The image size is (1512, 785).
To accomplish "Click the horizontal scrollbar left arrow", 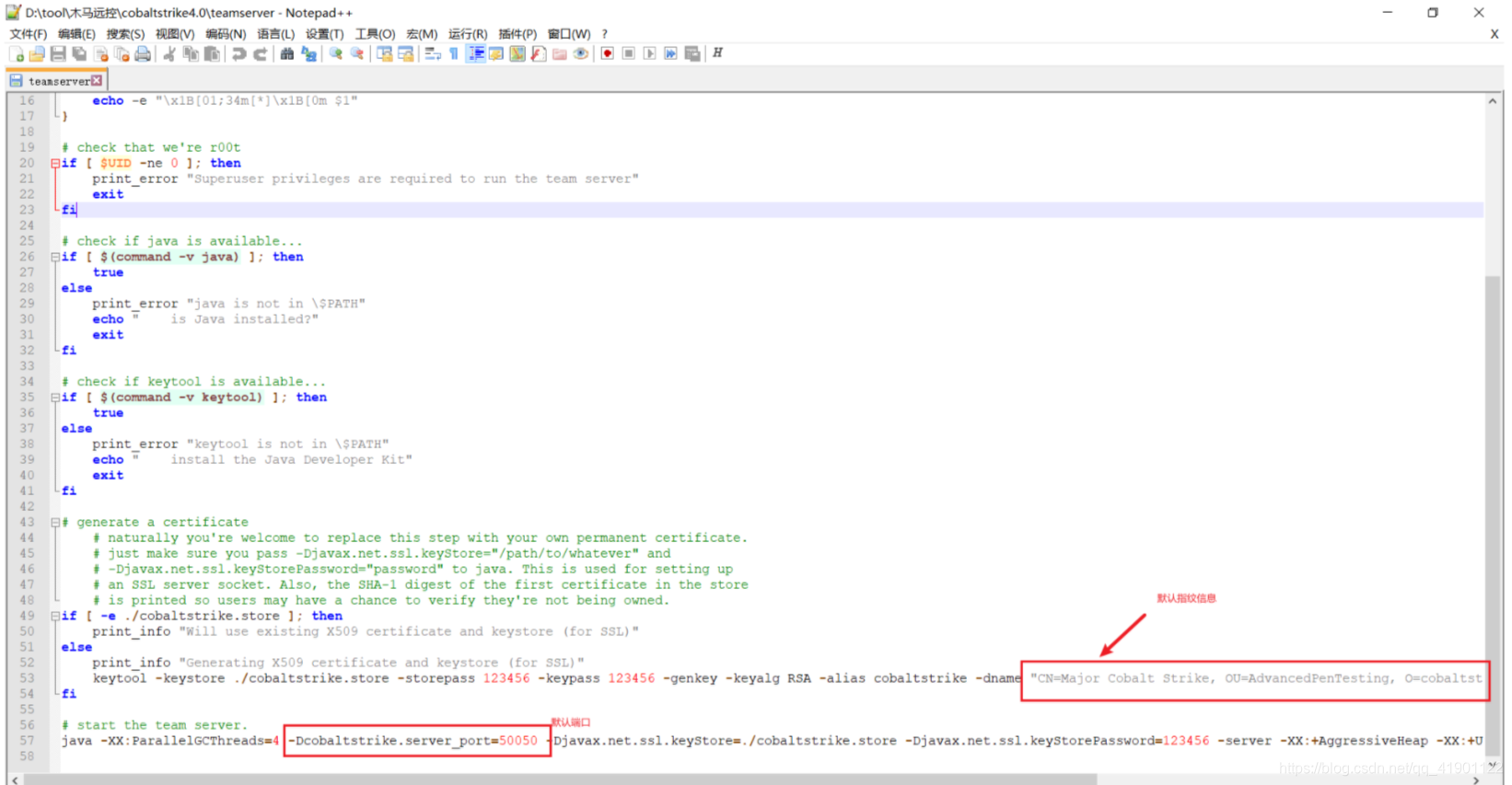I will 15,779.
